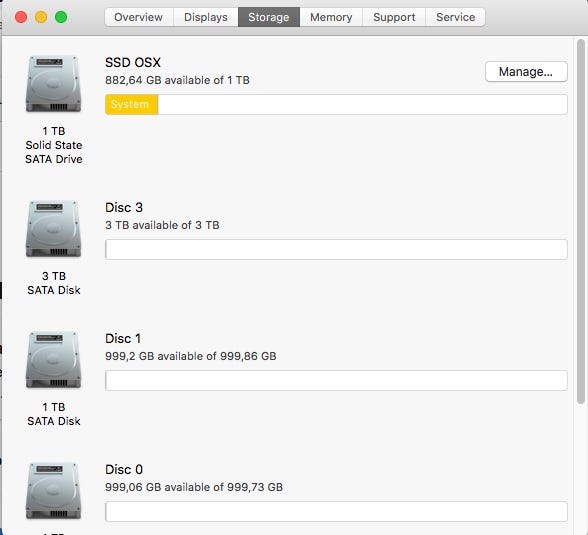Click the SSD OSX storage usage bar

point(336,104)
